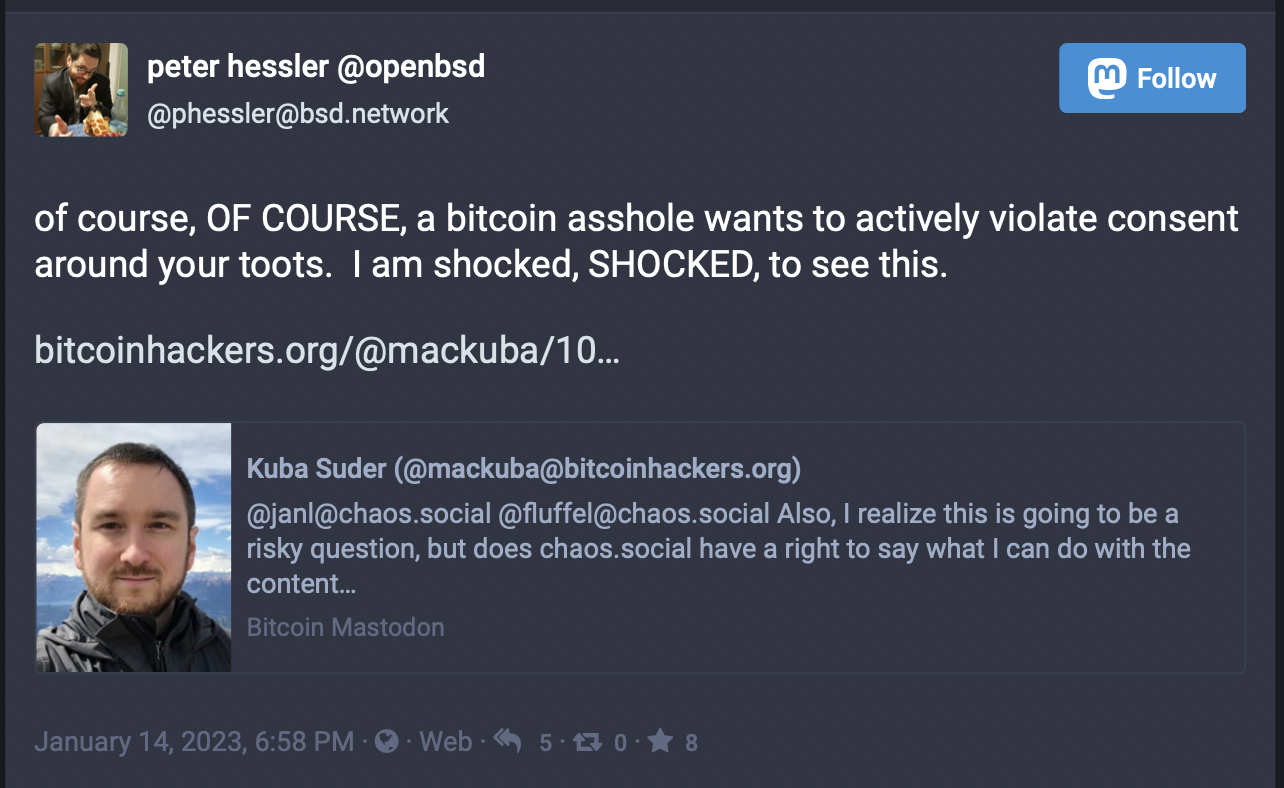Click the Mastodon logo in the Follow button
Screen dimensions: 1284x788
pyautogui.click(x=1107, y=78)
